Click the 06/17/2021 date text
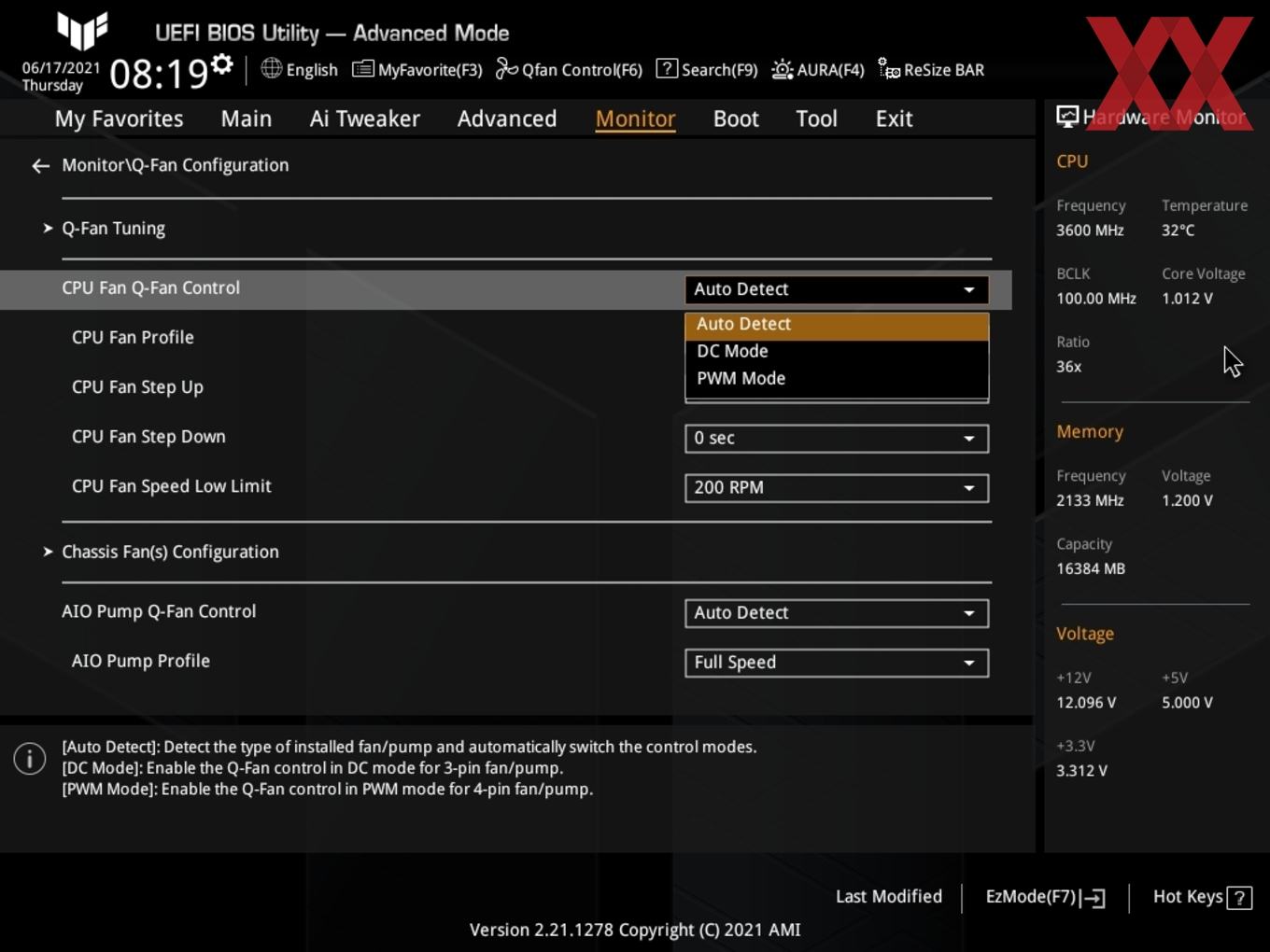The width and height of the screenshot is (1270, 952). (x=61, y=68)
